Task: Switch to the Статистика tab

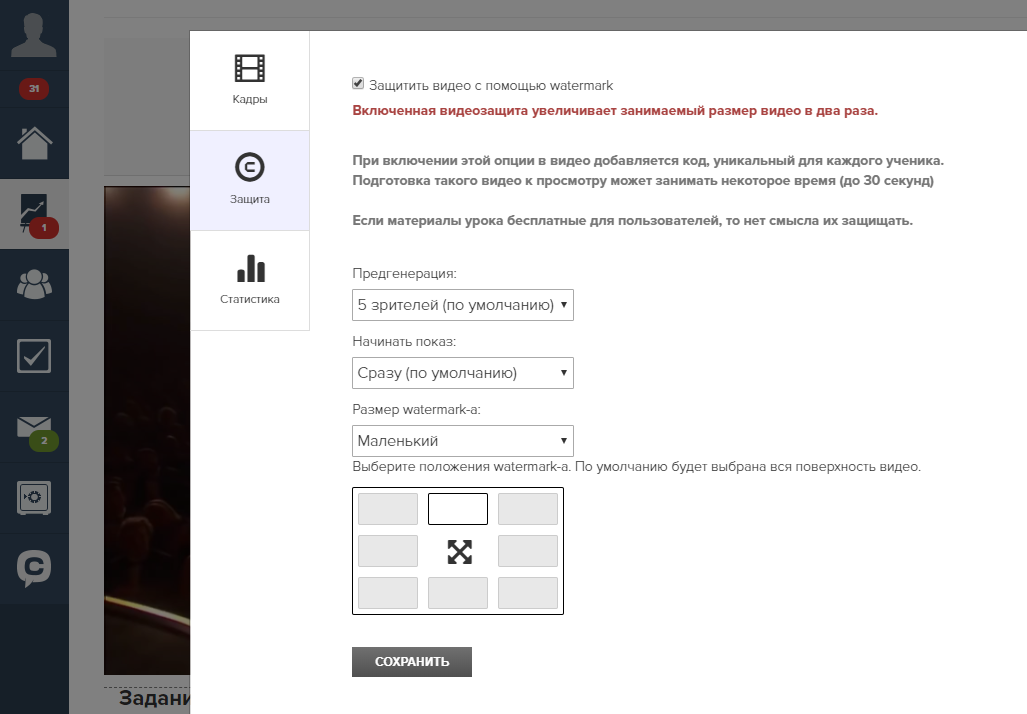Action: pyautogui.click(x=250, y=280)
